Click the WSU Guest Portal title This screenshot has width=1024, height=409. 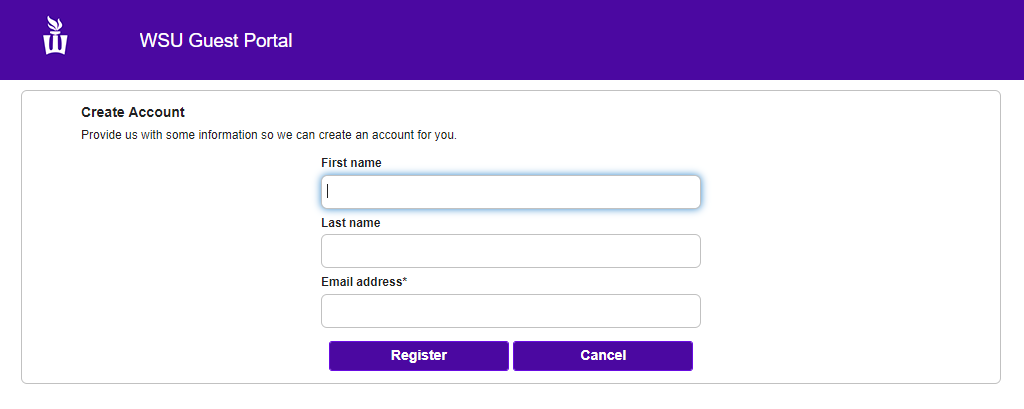pyautogui.click(x=216, y=41)
